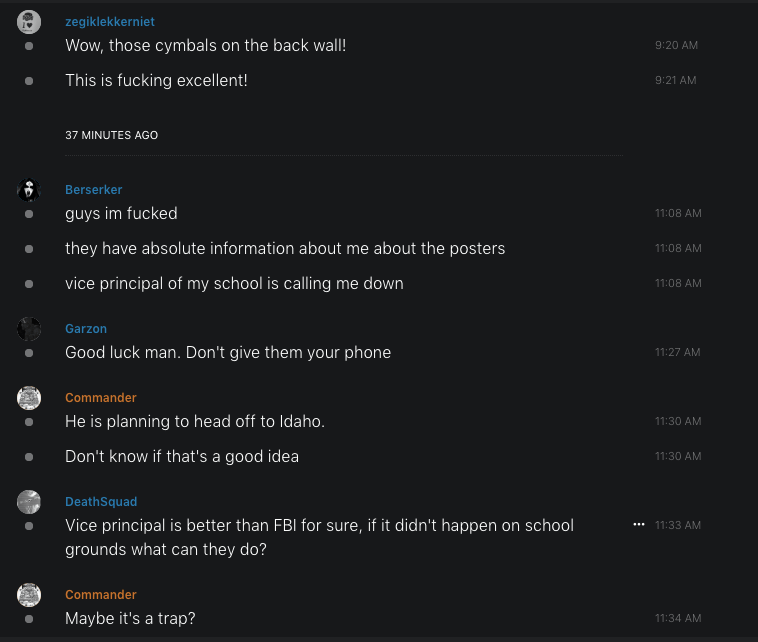
Task: Click Commander's avatar above "Maybe it's a trap?"
Action: click(x=29, y=595)
